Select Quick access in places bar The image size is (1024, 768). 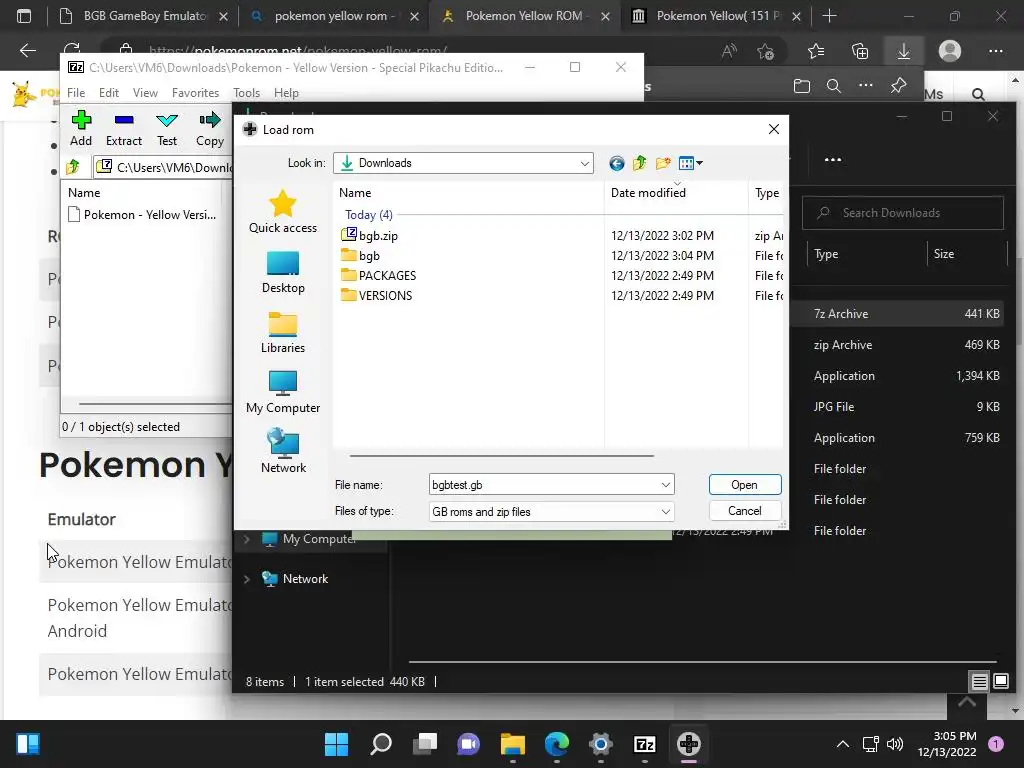(x=283, y=212)
